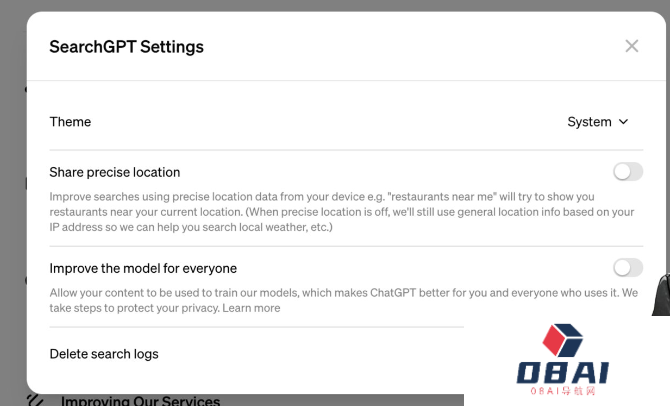Click the icon beside Improving Our Services
The image size is (670, 406).
(x=35, y=400)
